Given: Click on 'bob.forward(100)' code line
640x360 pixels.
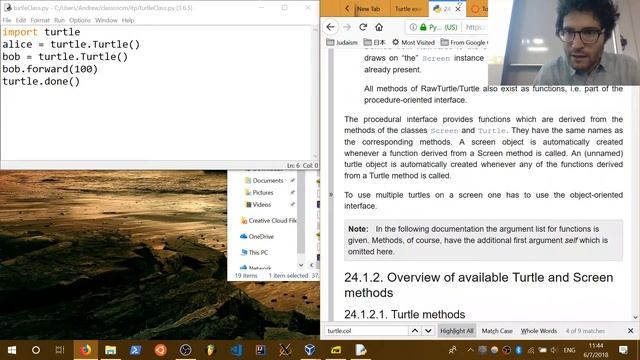Looking at the screenshot, I should coord(50,69).
